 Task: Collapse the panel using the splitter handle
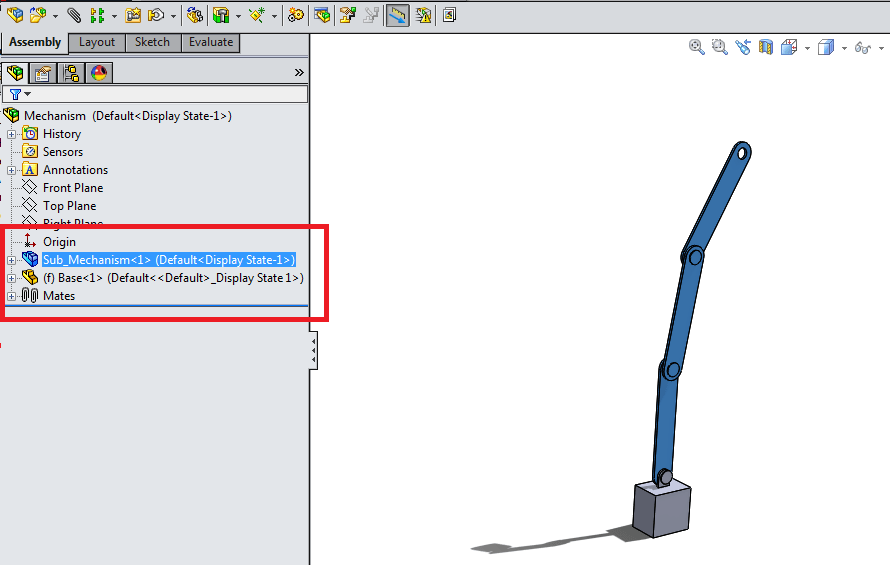point(314,352)
